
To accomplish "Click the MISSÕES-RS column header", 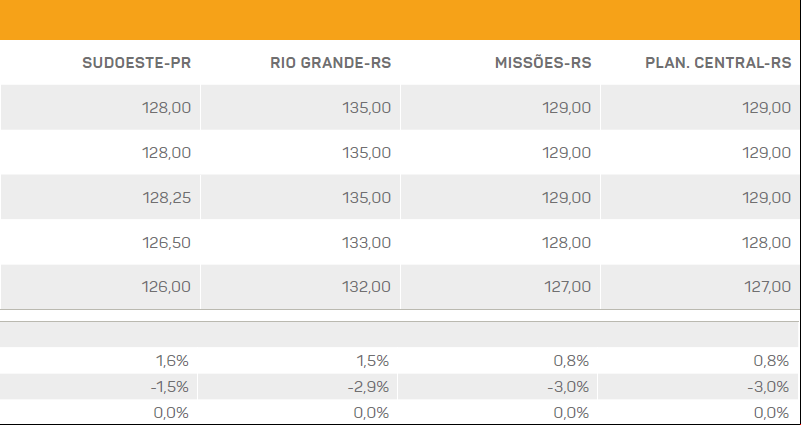I will [x=543, y=63].
